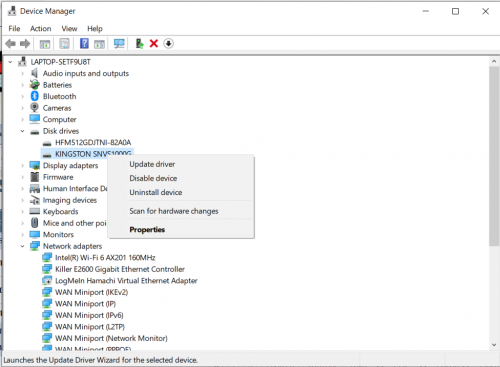
Task: Click the Device Manager title bar icon
Action: (x=12, y=11)
